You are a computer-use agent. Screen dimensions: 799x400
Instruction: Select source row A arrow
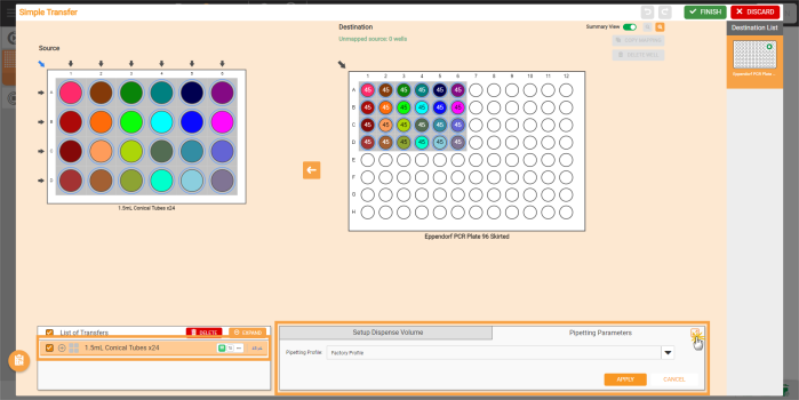coord(42,93)
